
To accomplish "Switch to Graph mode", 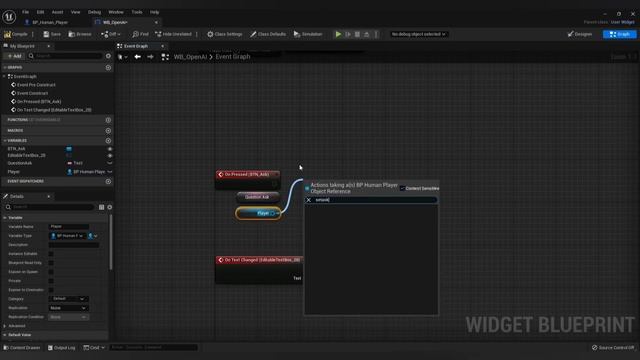I will [619, 34].
